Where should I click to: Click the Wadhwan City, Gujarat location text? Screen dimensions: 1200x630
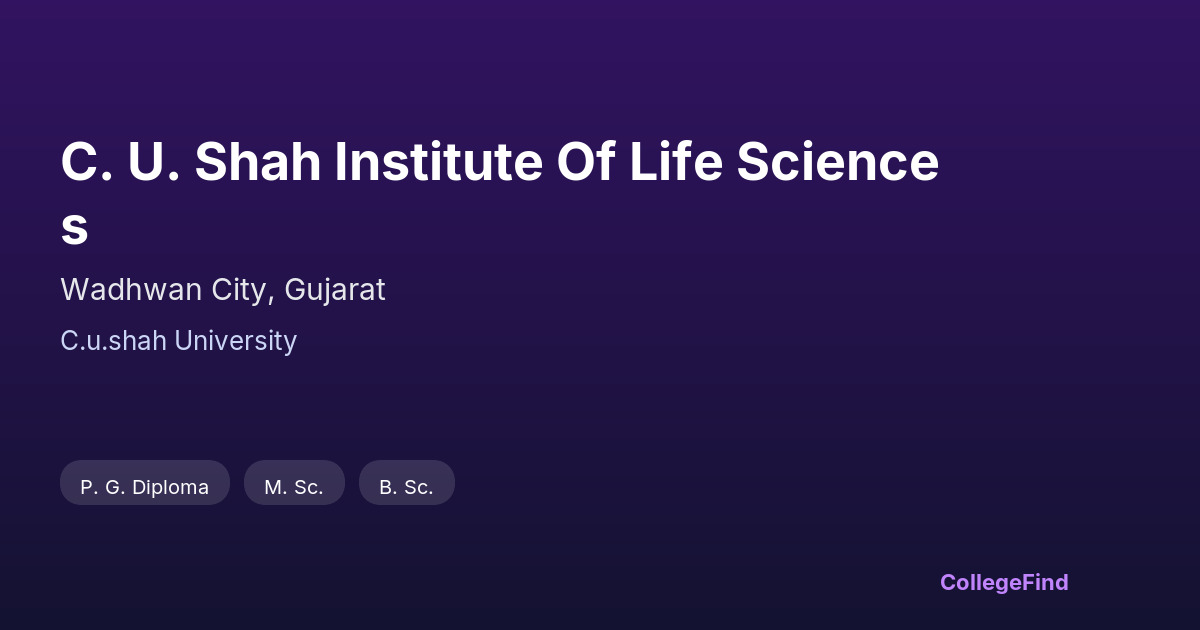(x=222, y=290)
